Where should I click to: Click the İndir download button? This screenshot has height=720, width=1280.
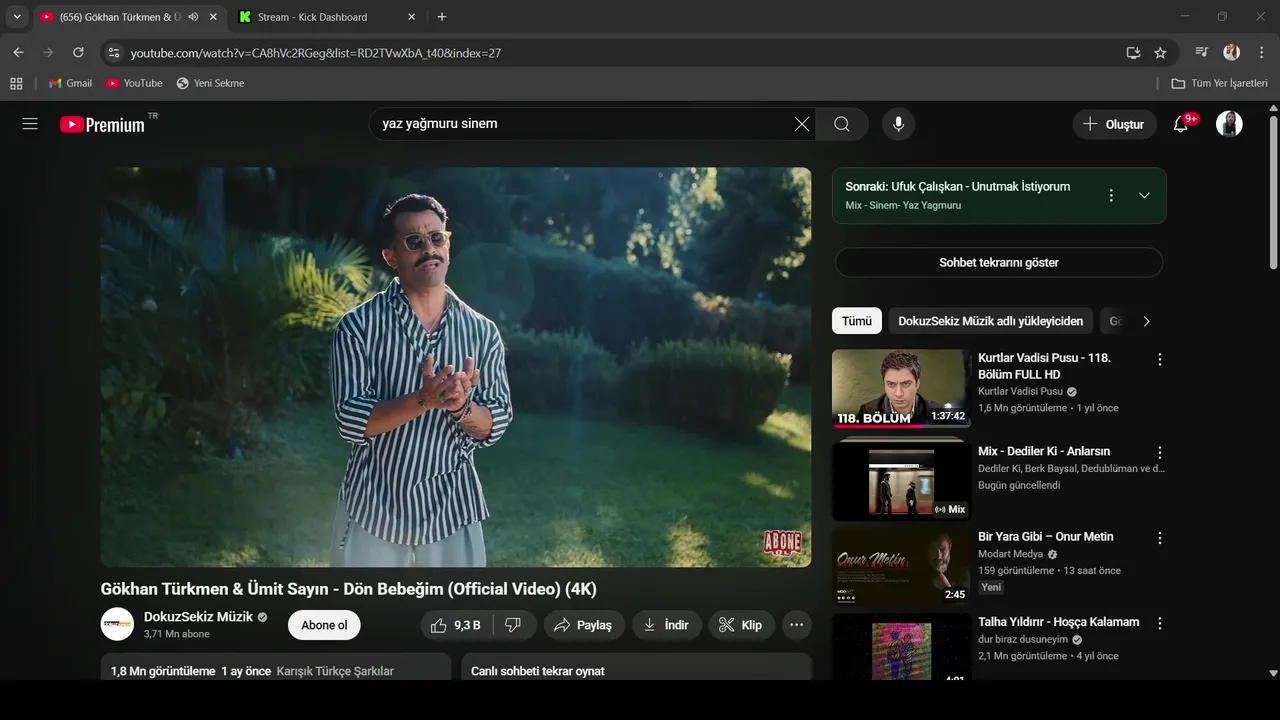666,625
